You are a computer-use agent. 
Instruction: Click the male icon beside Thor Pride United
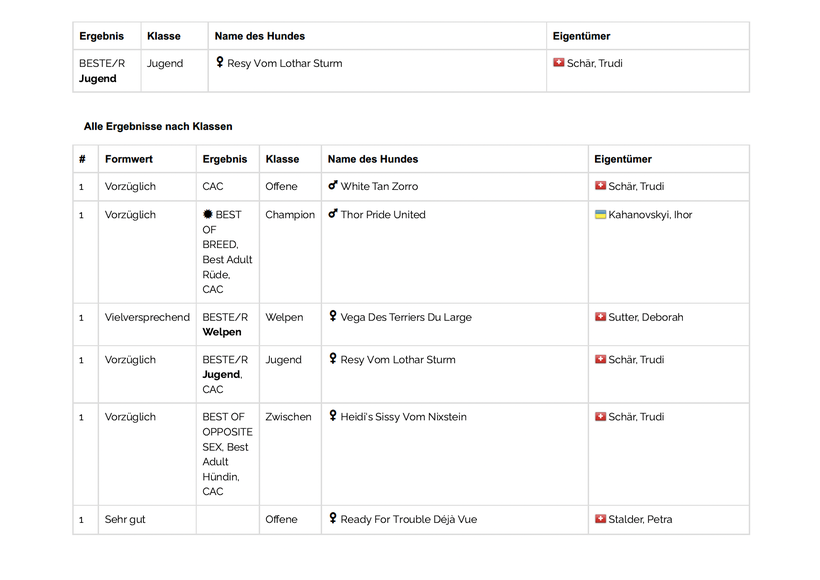333,214
